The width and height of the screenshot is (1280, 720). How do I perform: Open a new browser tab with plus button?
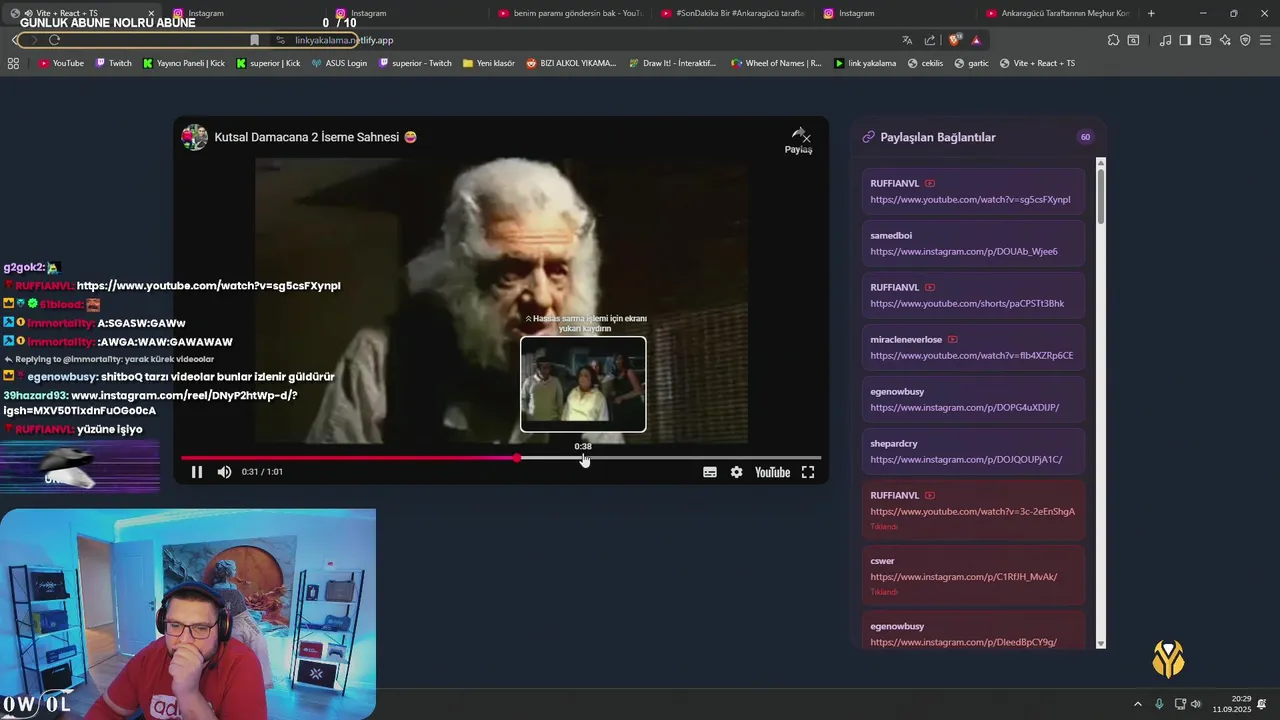tap(1151, 13)
